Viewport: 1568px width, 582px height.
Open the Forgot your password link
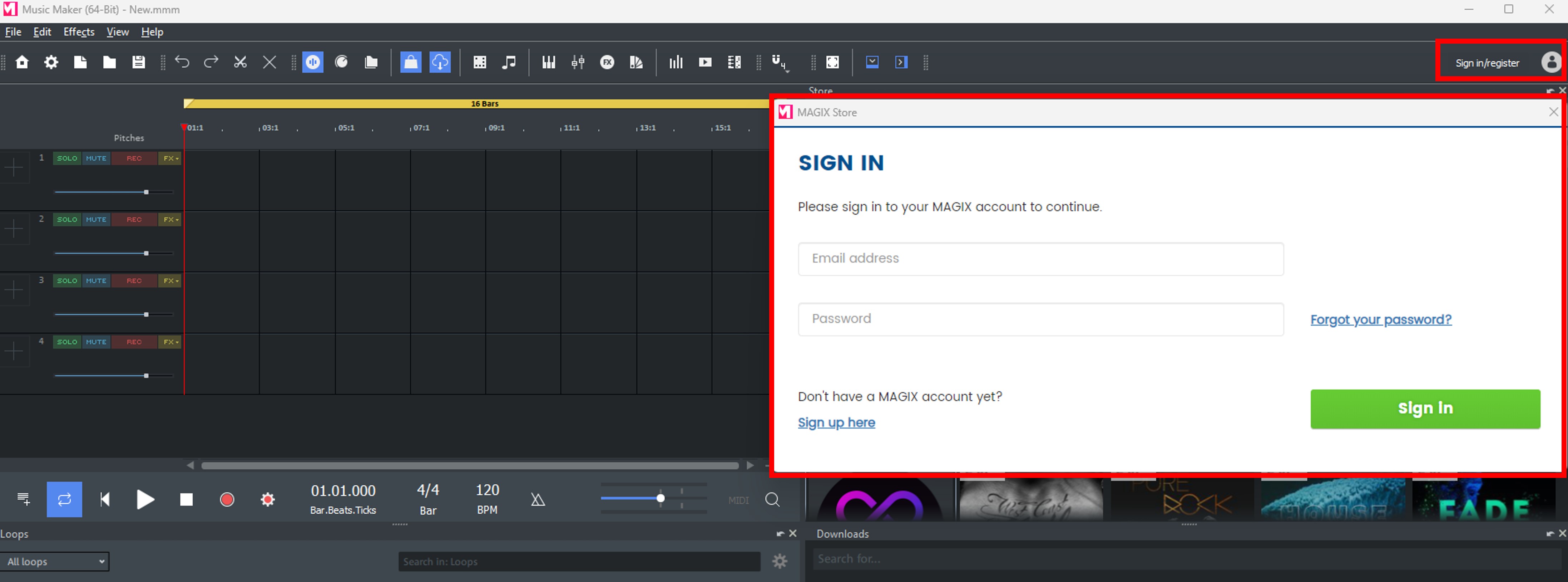coord(1381,320)
